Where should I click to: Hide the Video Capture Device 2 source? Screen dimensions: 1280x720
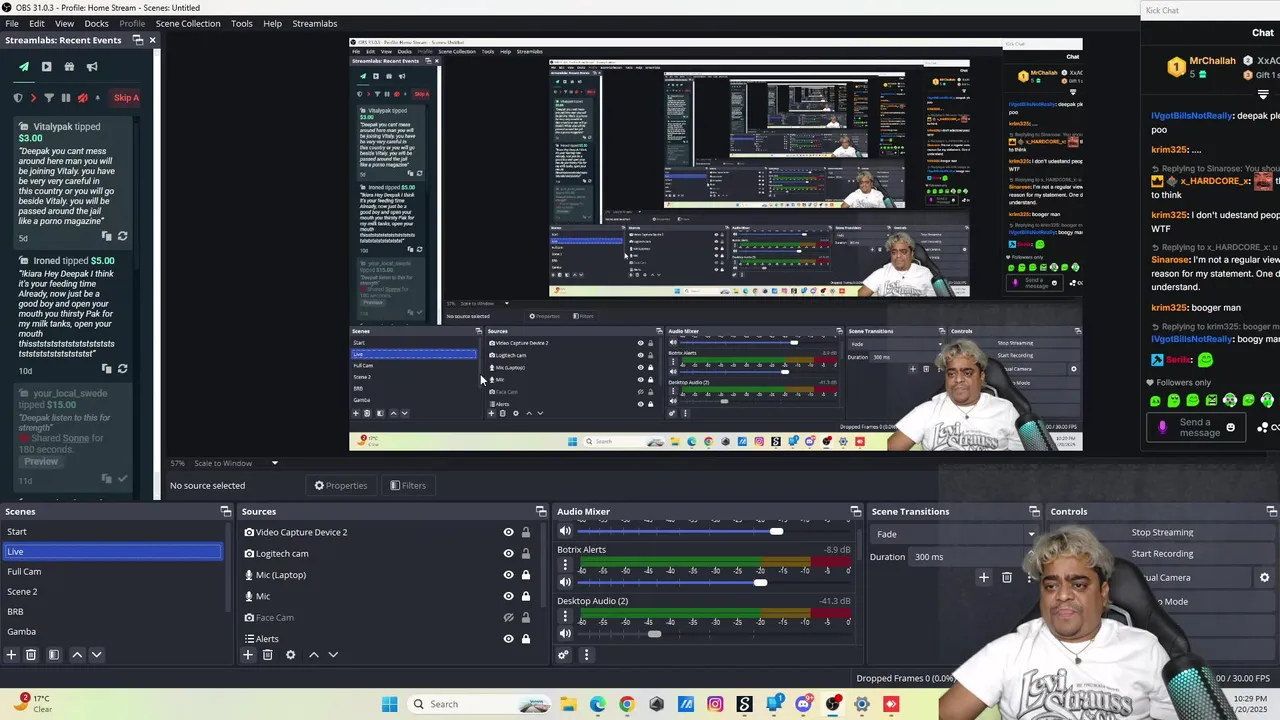point(508,532)
